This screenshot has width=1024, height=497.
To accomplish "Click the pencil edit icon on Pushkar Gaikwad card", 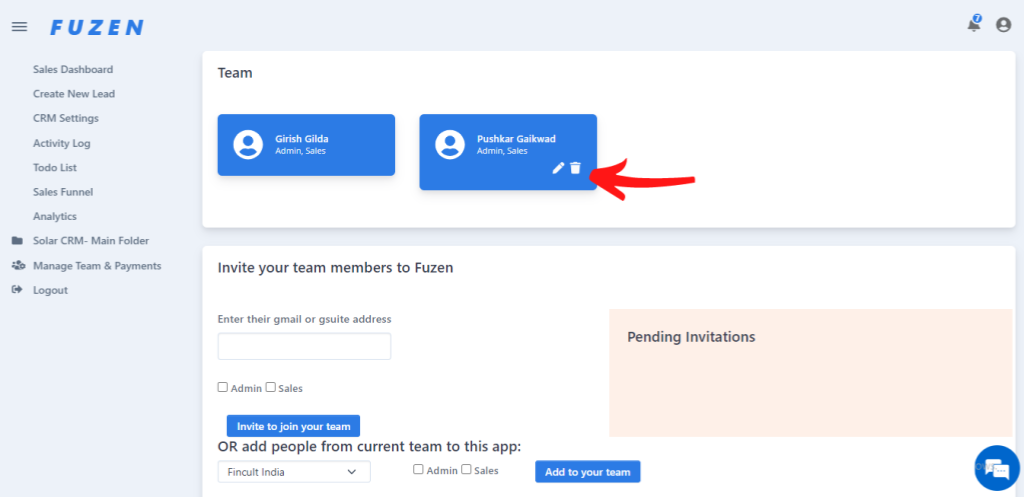I will point(558,168).
